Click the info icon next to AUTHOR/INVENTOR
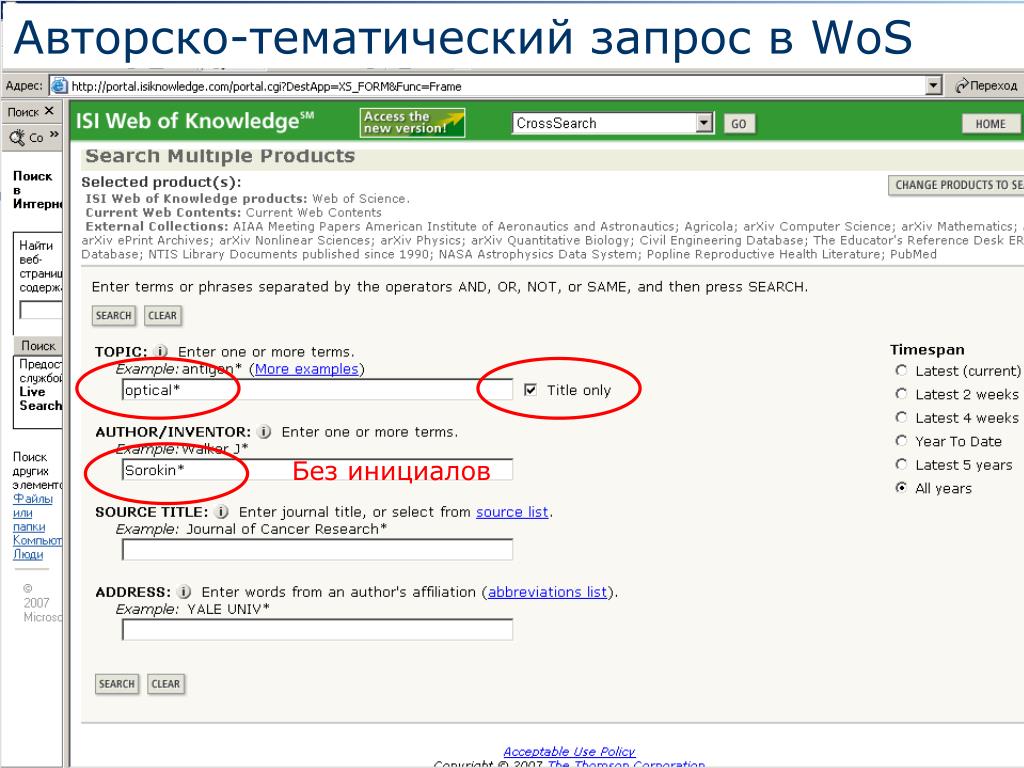The width and height of the screenshot is (1024, 768). pyautogui.click(x=264, y=432)
